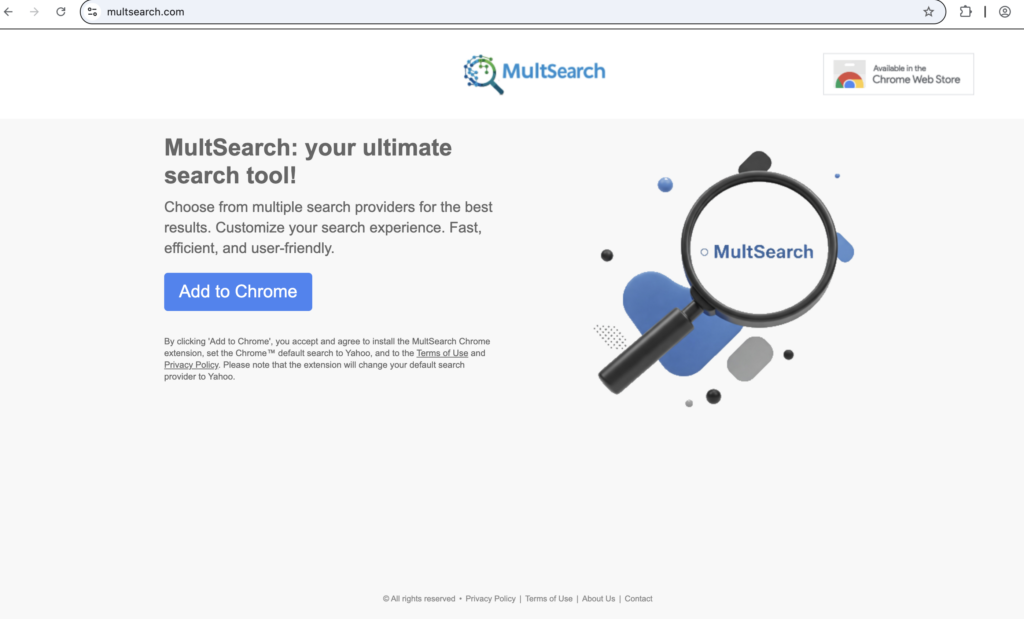Open Privacy Policy link in footer
1024x619 pixels.
pyautogui.click(x=490, y=599)
